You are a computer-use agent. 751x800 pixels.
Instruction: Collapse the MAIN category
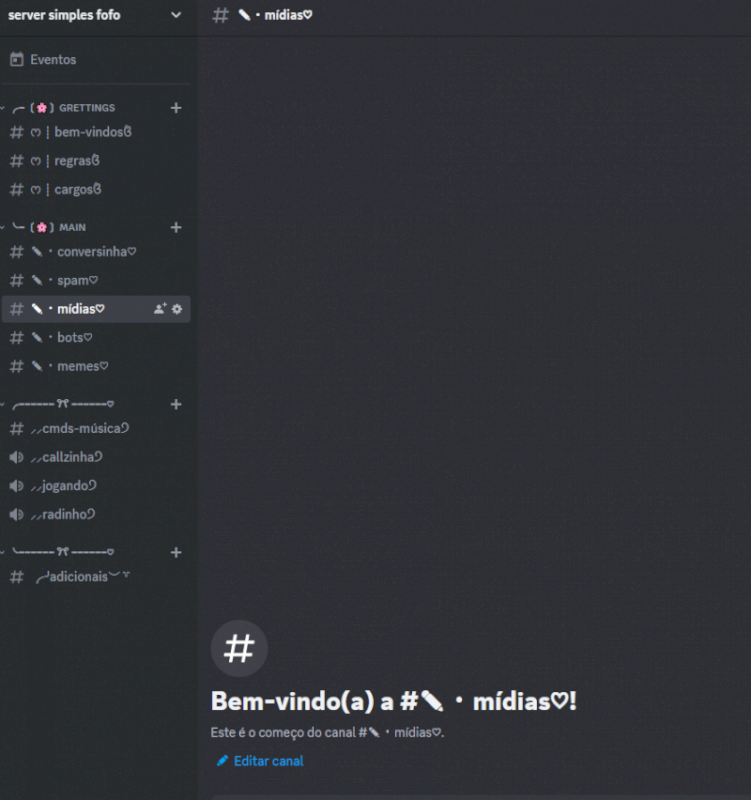[x=50, y=228]
